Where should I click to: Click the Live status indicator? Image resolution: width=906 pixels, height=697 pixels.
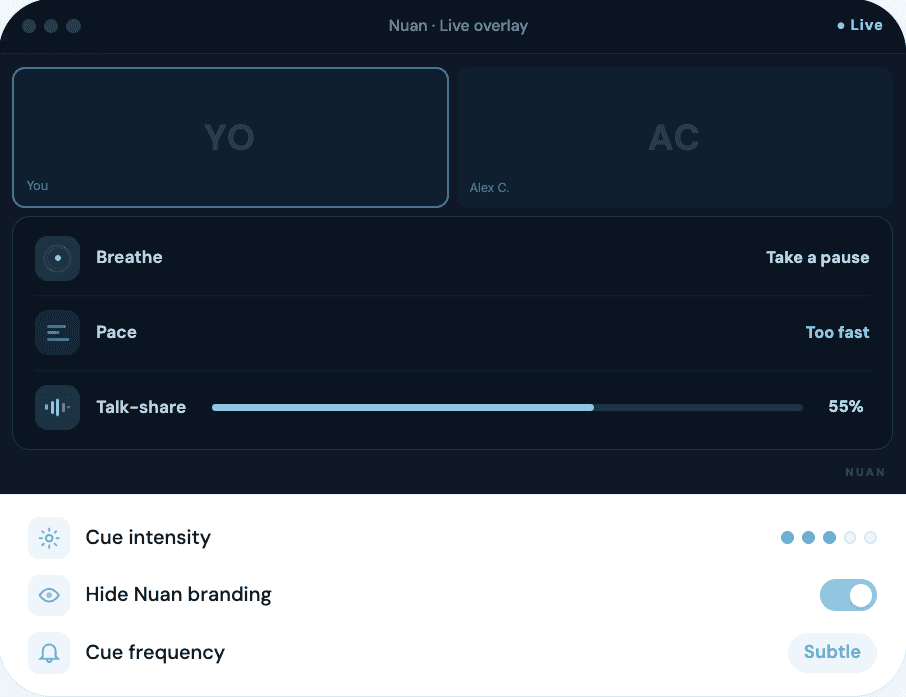[x=858, y=25]
